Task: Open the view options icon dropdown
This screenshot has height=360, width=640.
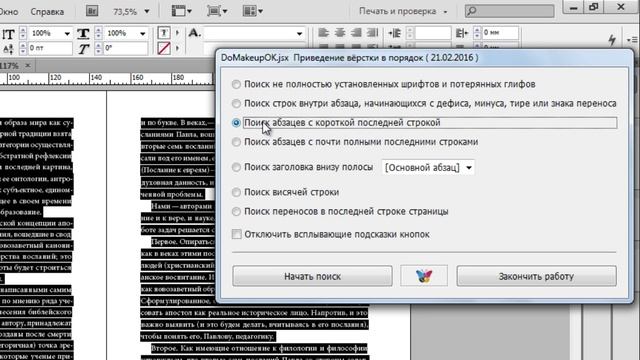Action: click(182, 11)
